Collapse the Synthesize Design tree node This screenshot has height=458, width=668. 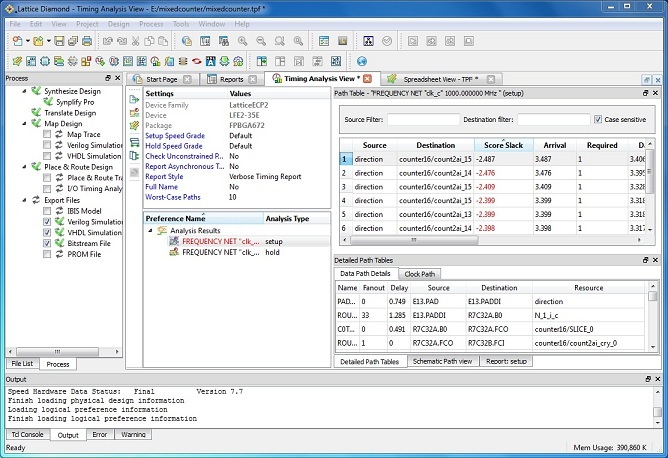[x=23, y=91]
